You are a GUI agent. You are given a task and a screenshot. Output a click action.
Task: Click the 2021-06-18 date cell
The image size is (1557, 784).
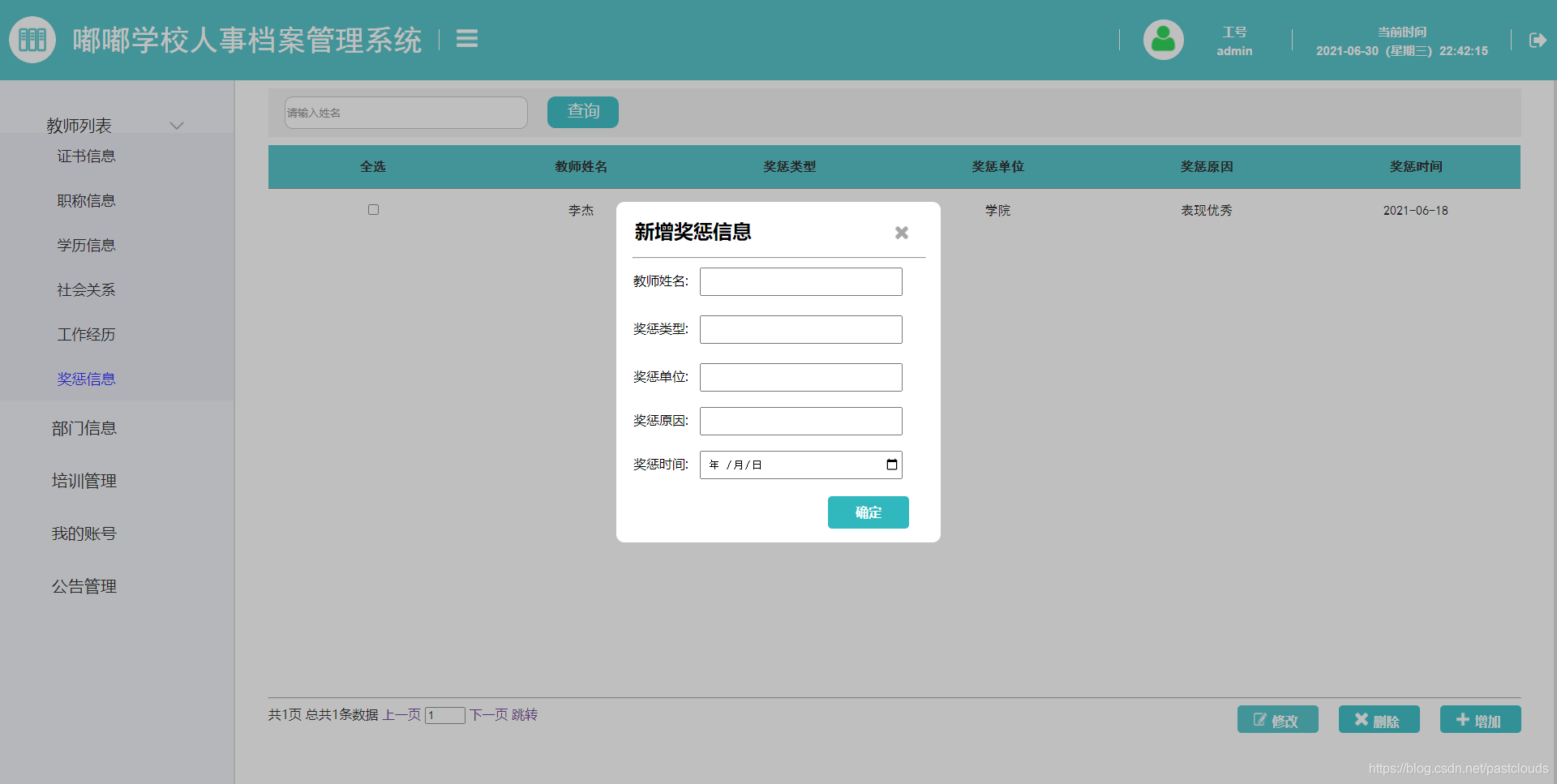(1416, 210)
